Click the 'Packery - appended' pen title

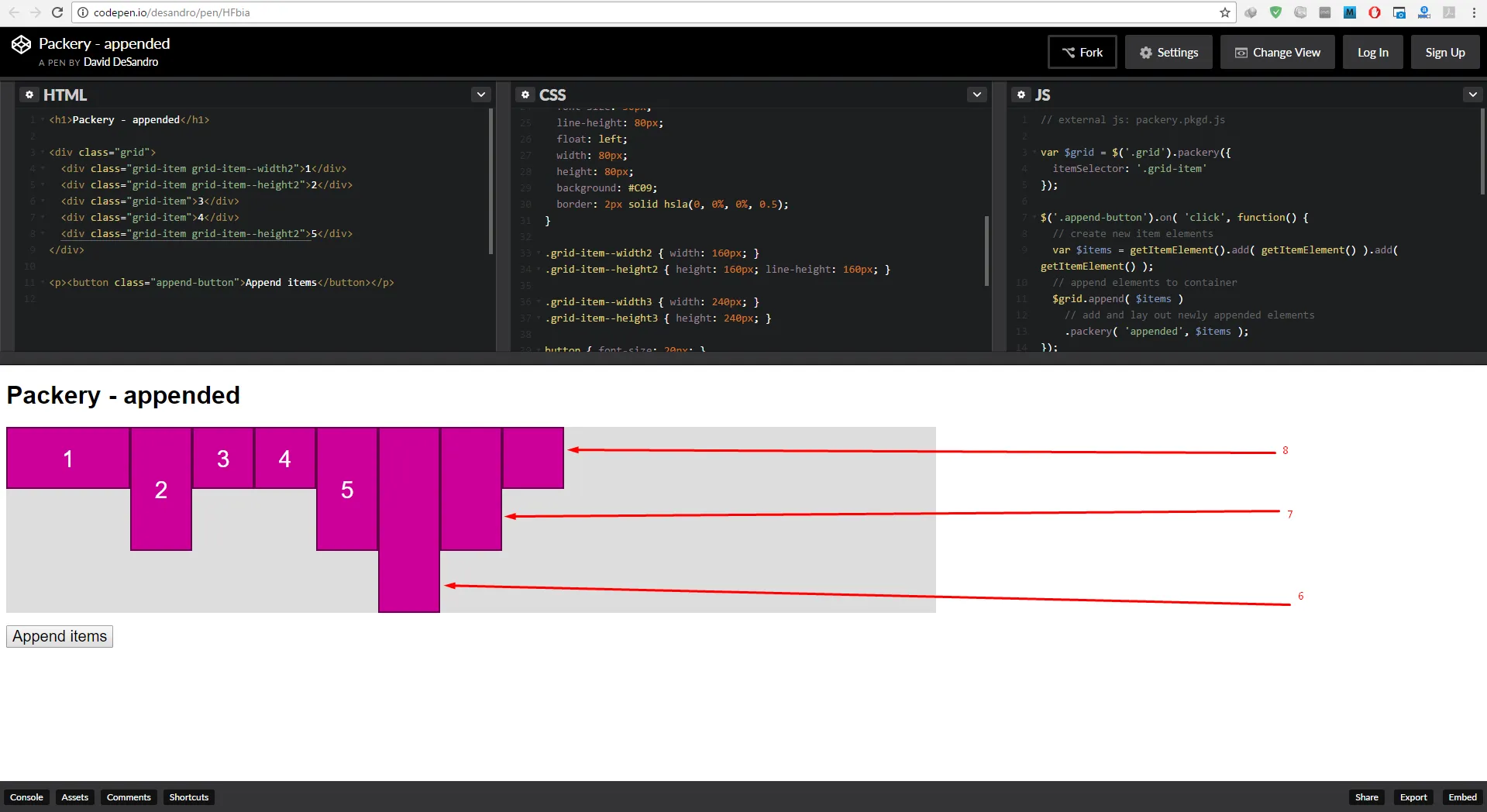(105, 43)
